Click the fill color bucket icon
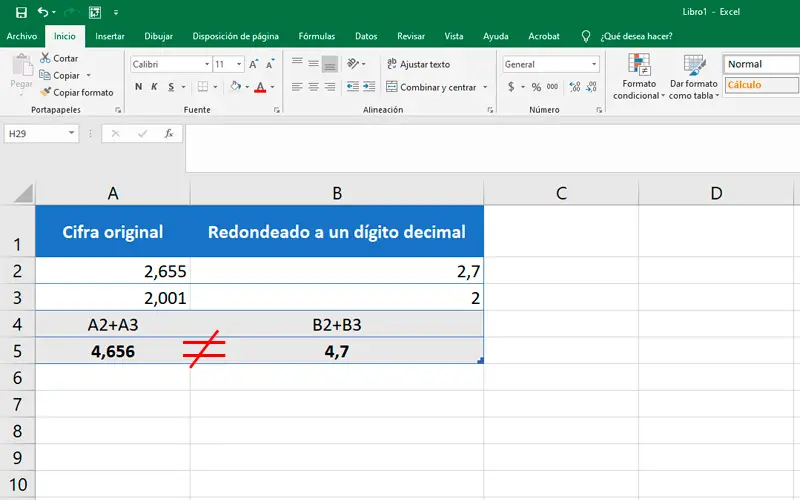The image size is (800, 500). [235, 86]
